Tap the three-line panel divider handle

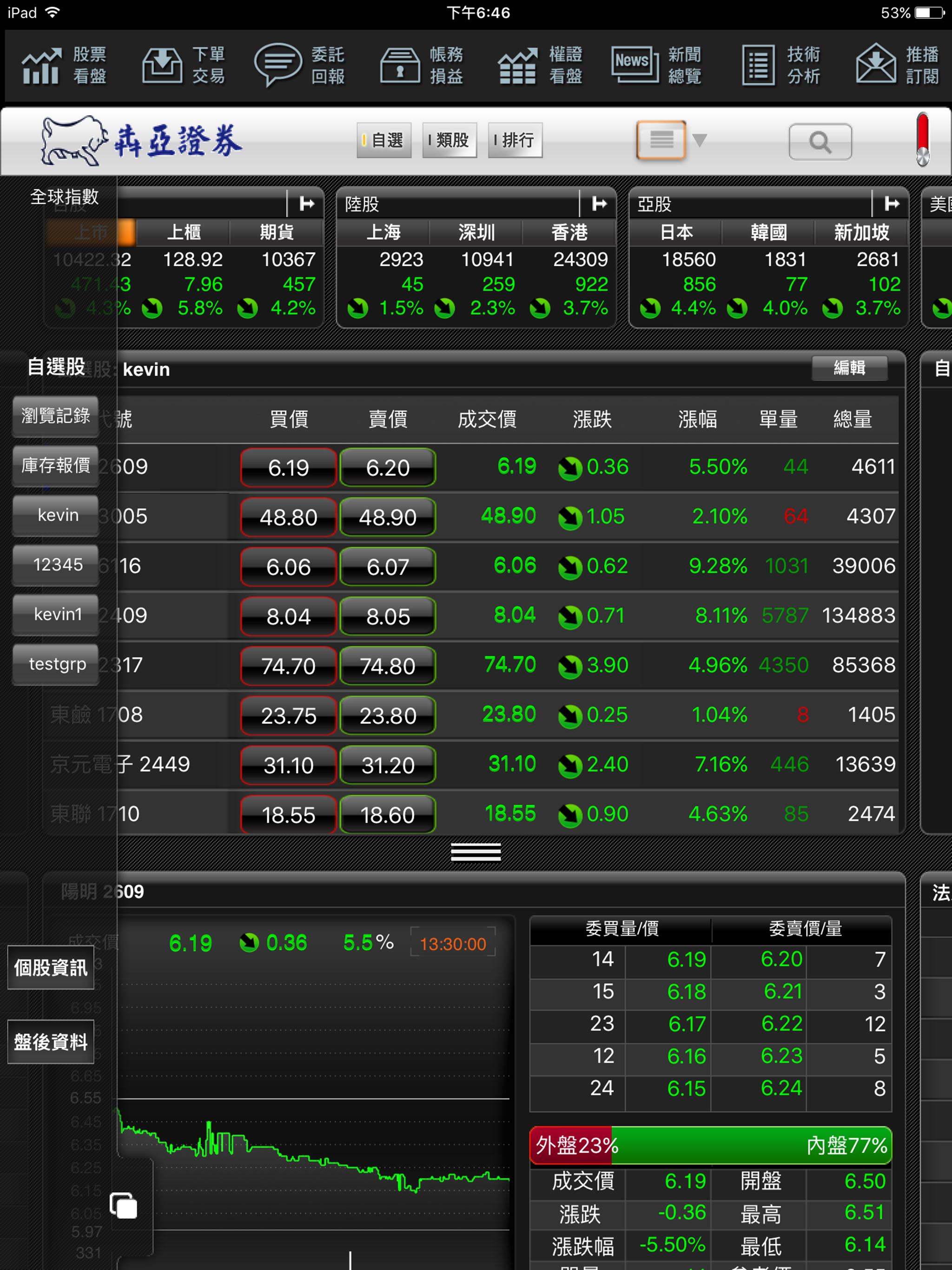tap(476, 852)
